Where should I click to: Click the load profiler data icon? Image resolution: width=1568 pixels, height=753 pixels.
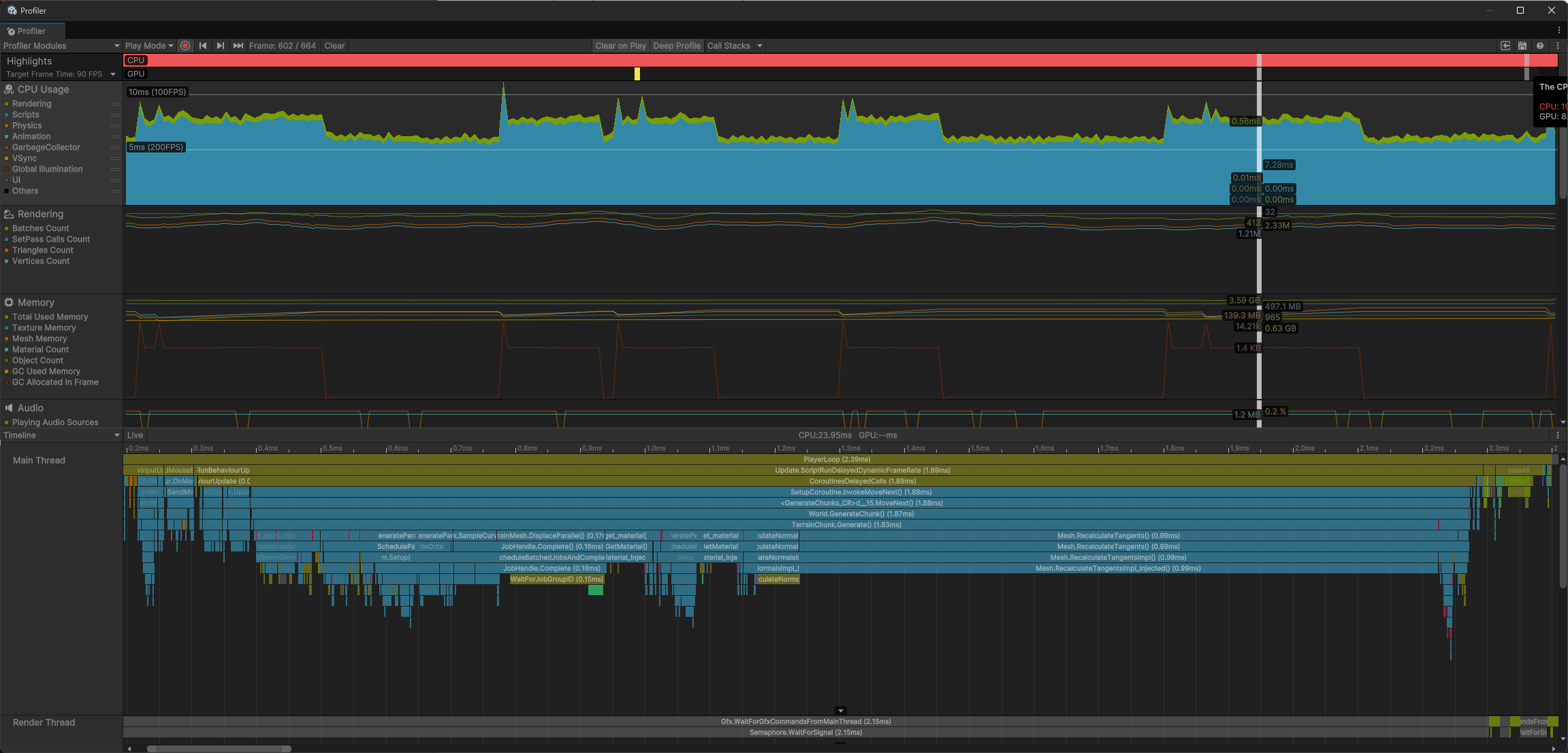pos(1505,46)
